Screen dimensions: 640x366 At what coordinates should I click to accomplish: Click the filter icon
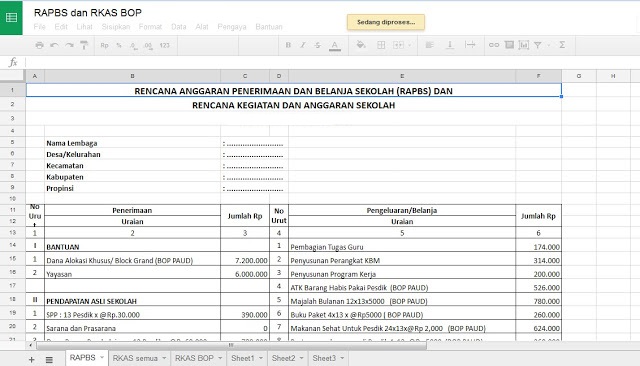point(538,45)
